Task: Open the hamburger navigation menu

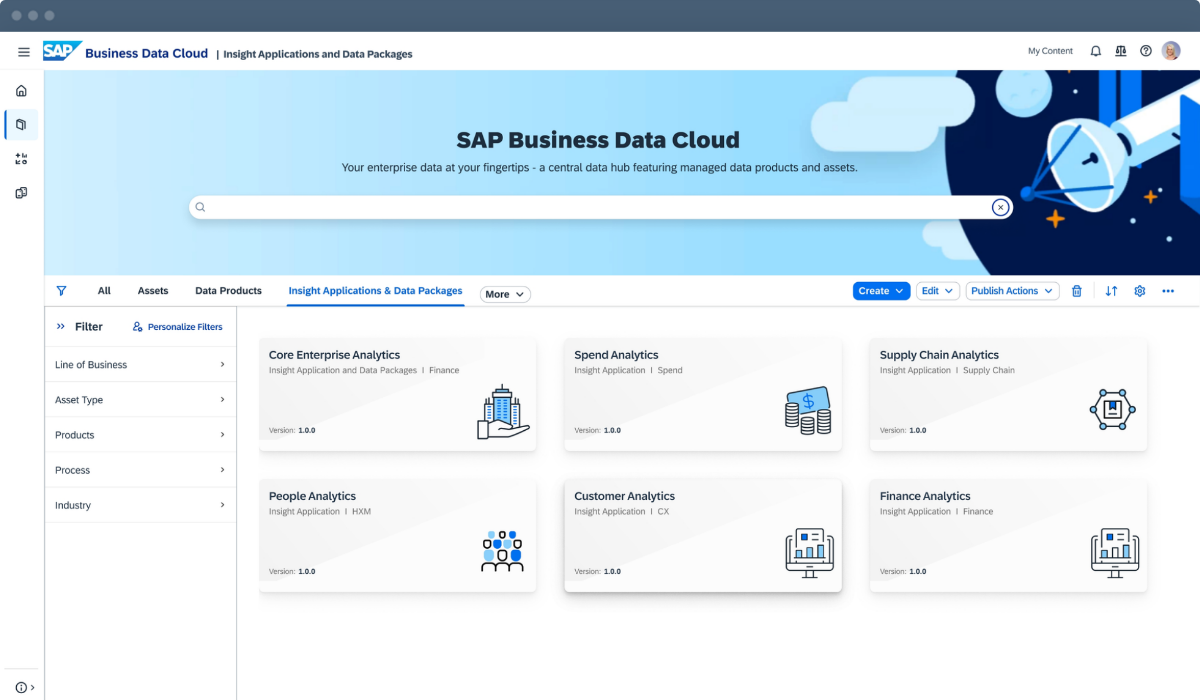Action: pos(24,52)
